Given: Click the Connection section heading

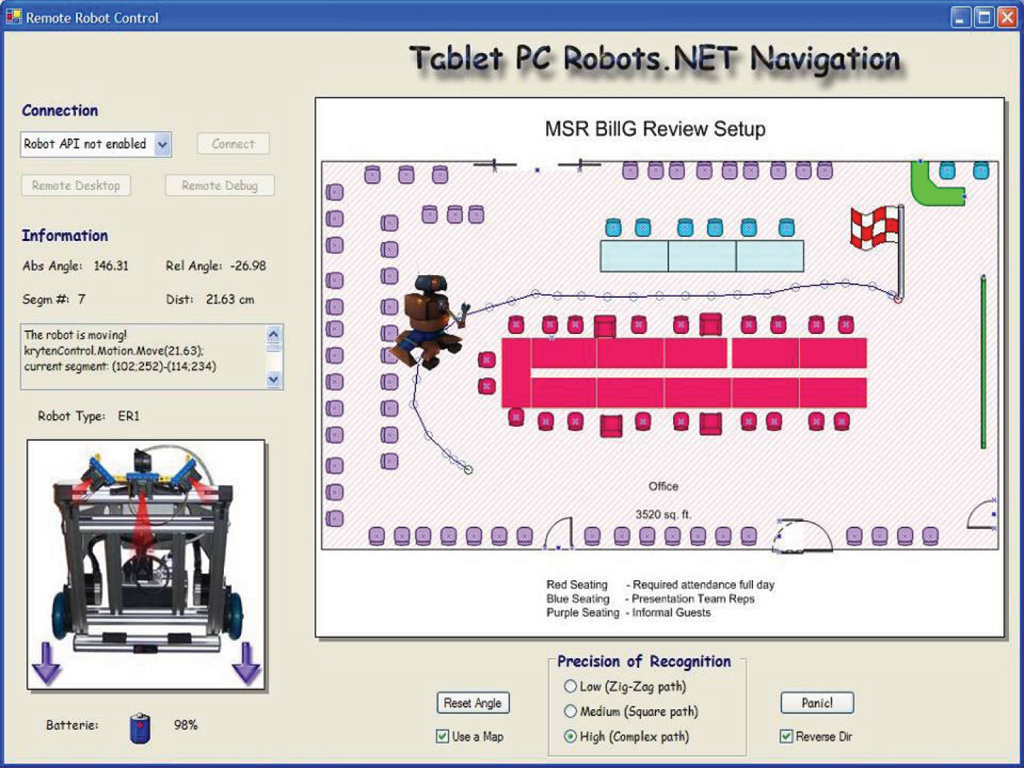Looking at the screenshot, I should 60,110.
